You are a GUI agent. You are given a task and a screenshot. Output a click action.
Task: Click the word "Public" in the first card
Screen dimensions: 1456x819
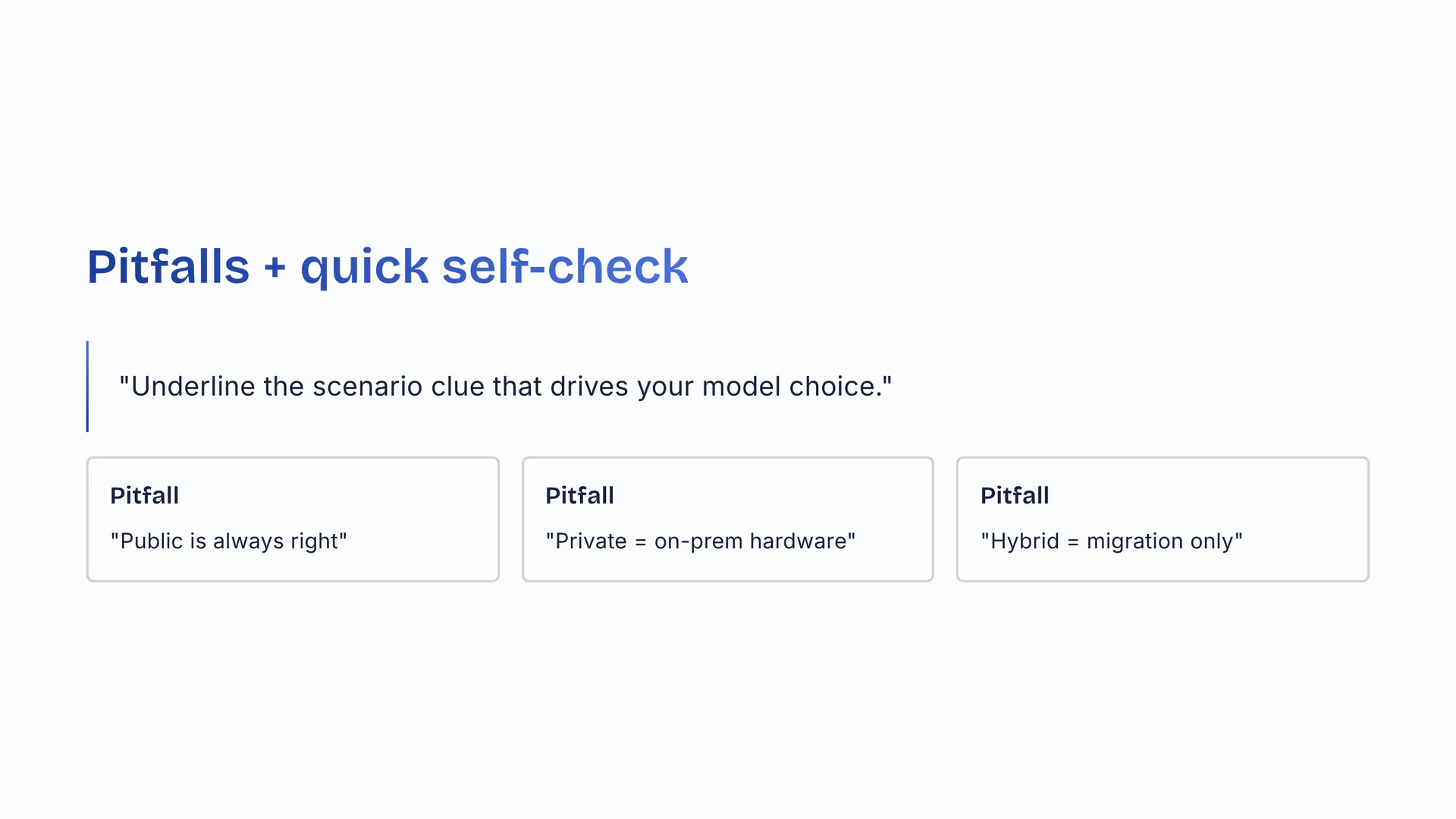point(152,541)
